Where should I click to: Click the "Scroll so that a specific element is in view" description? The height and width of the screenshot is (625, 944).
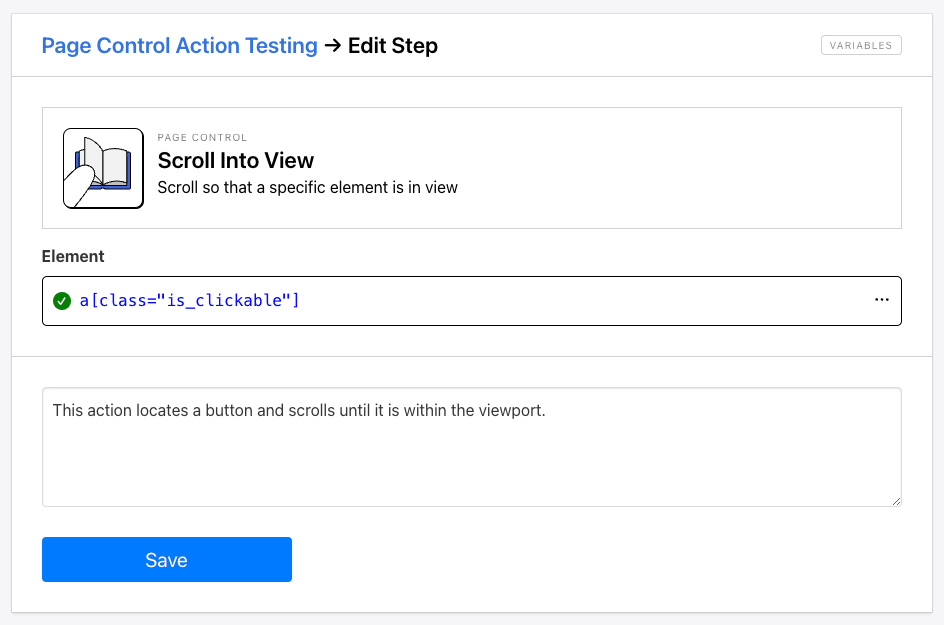pos(308,188)
